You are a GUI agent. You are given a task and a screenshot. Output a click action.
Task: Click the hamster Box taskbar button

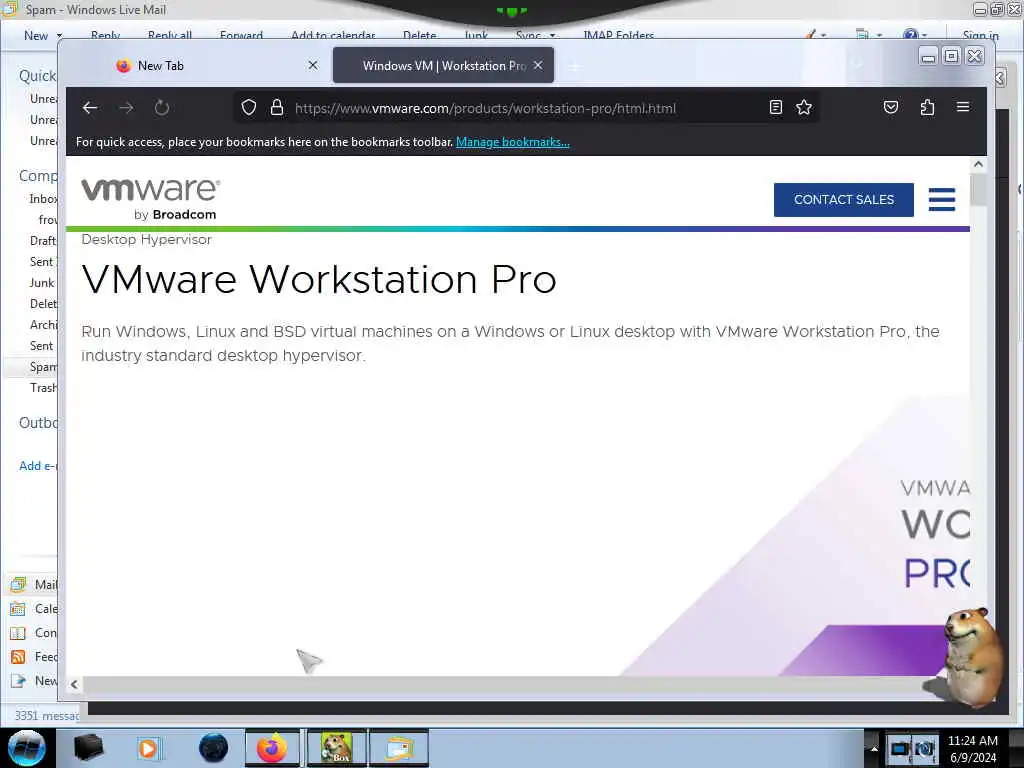click(x=337, y=748)
